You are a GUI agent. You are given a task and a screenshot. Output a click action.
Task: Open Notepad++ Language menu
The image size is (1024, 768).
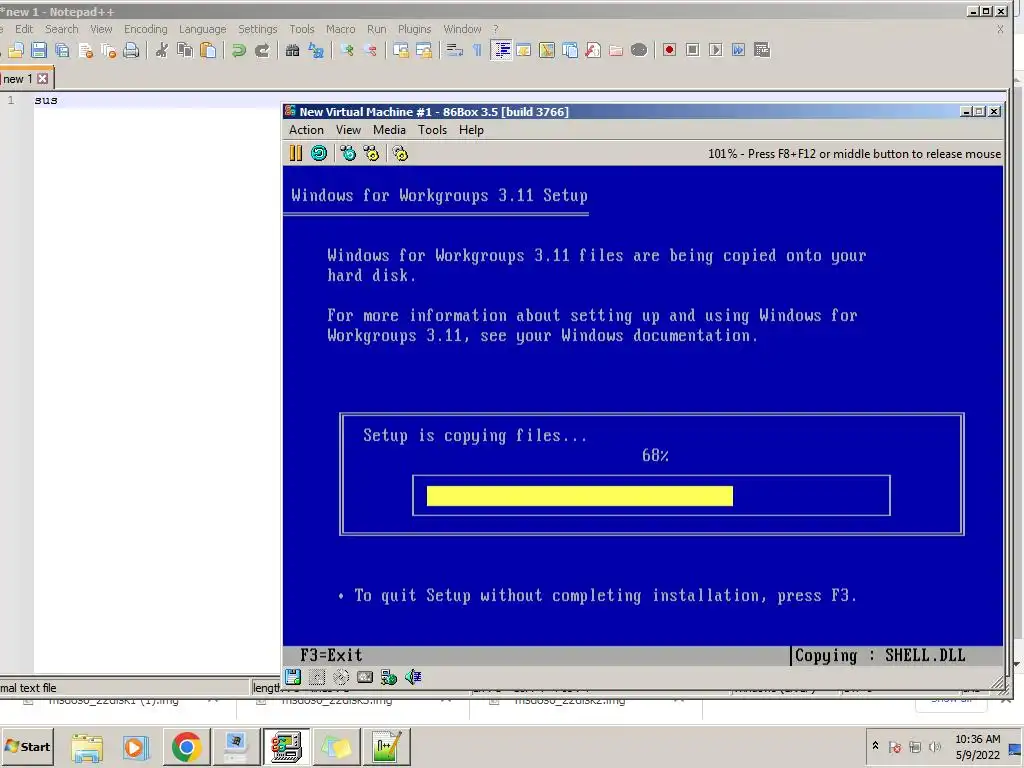coord(202,29)
